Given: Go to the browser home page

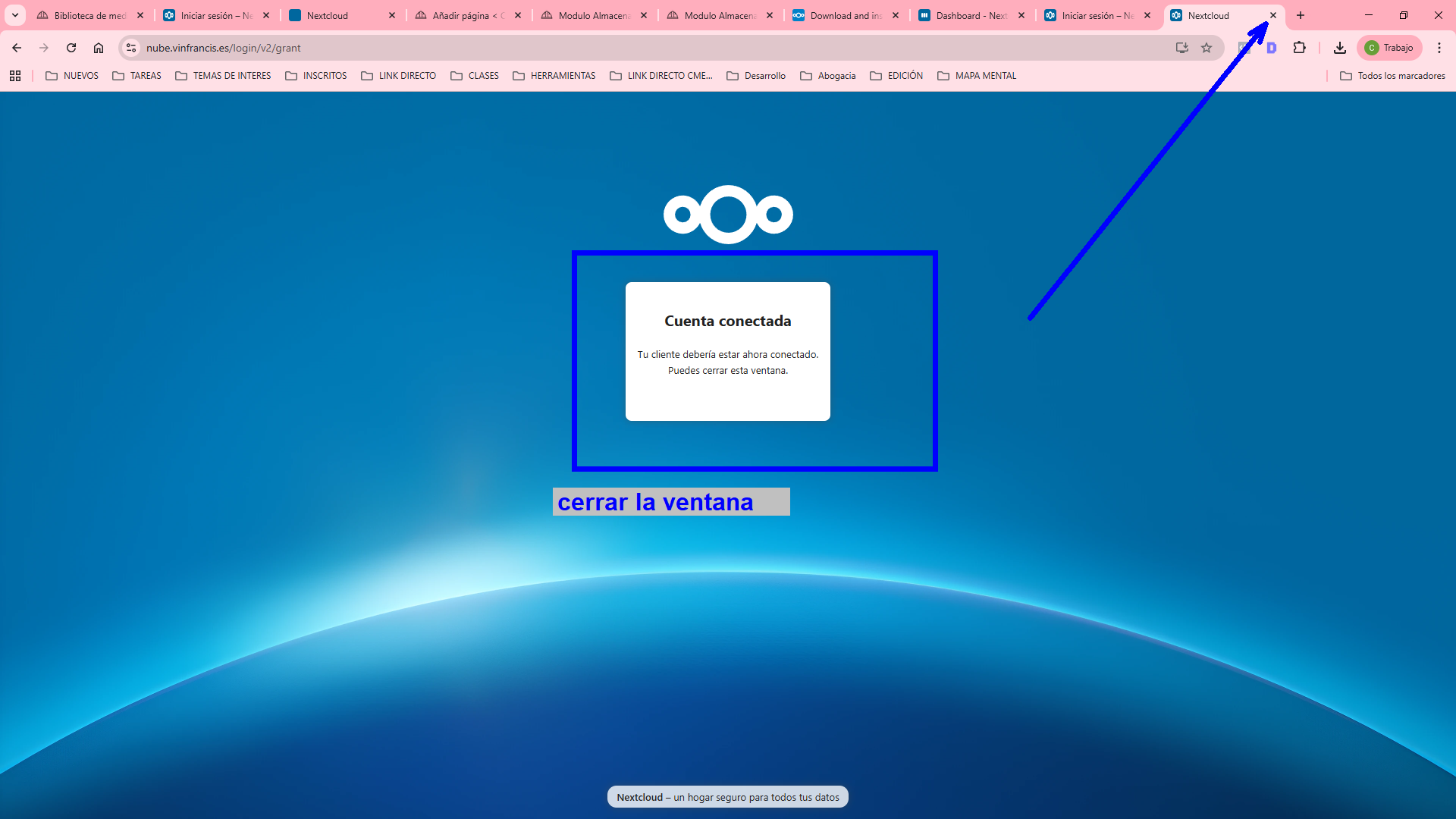Looking at the screenshot, I should click(x=99, y=48).
